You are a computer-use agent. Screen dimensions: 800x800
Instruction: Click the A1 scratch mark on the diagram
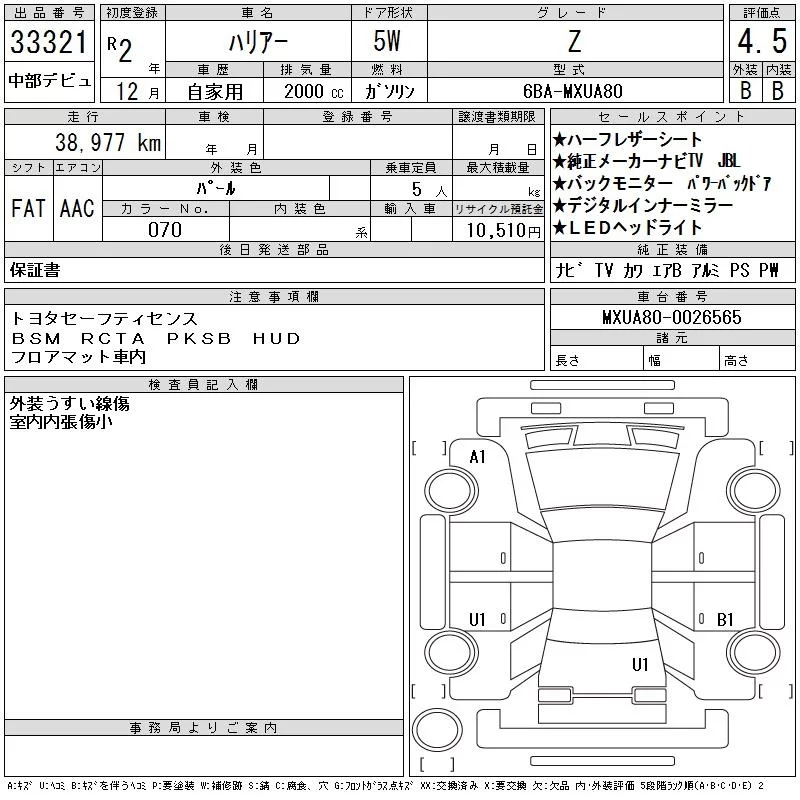click(478, 457)
